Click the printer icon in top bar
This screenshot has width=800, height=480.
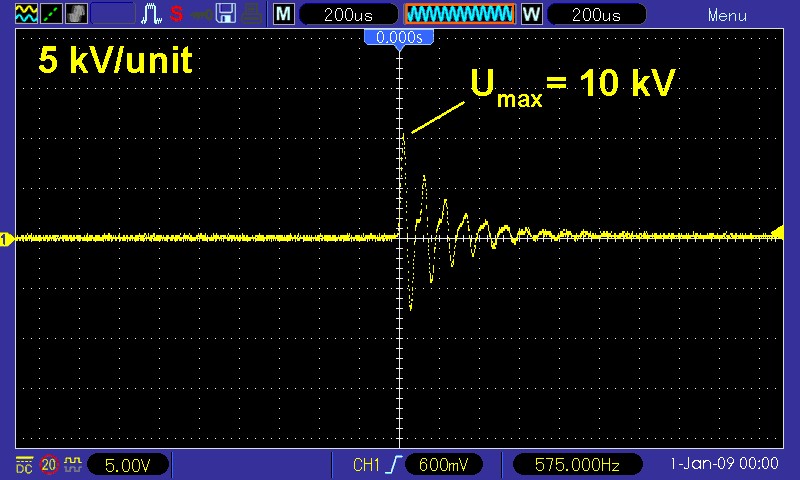click(x=251, y=15)
